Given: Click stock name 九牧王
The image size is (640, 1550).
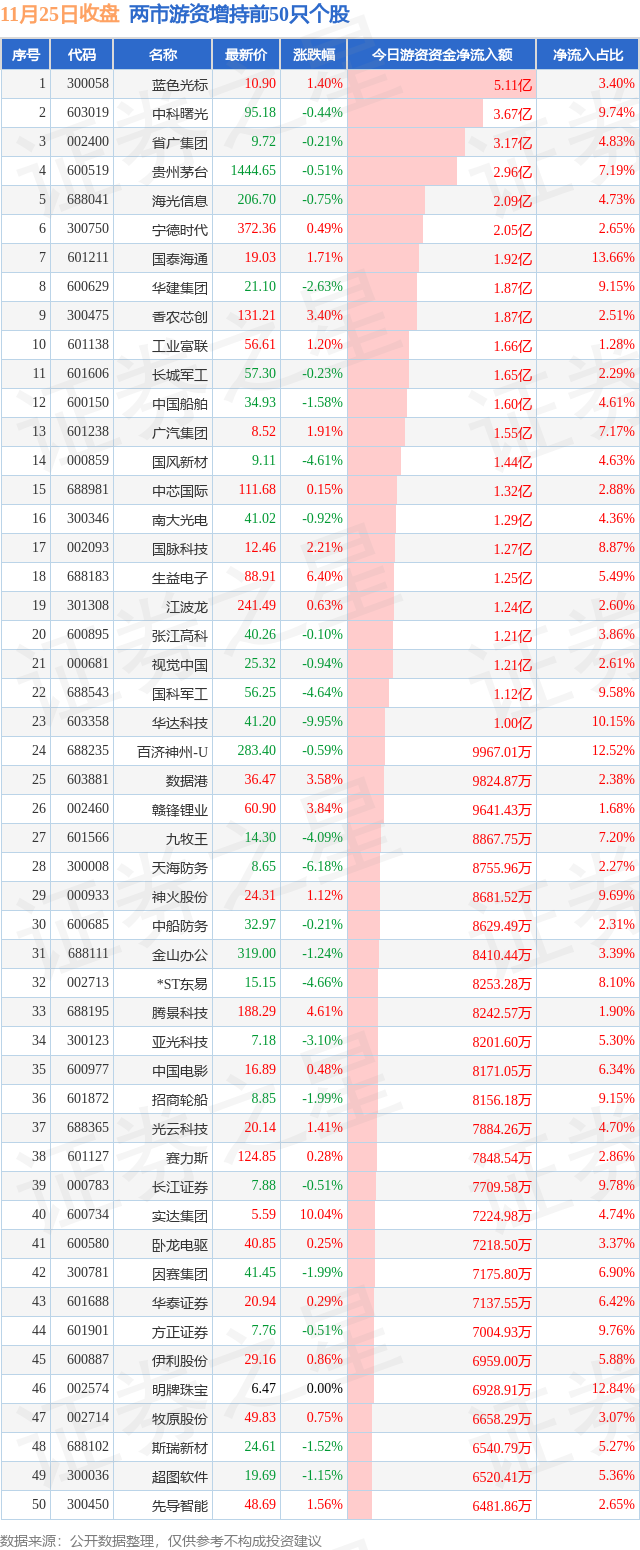Looking at the screenshot, I should click(x=187, y=838).
